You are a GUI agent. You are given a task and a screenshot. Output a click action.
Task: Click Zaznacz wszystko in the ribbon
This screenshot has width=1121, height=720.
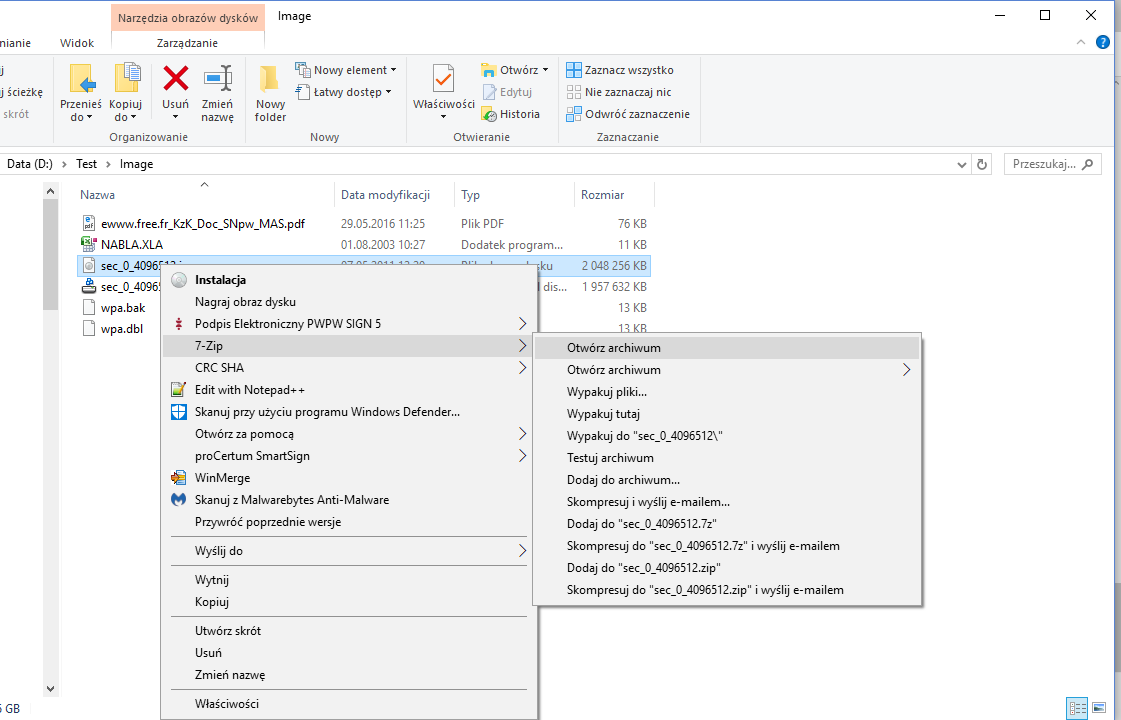(x=628, y=70)
